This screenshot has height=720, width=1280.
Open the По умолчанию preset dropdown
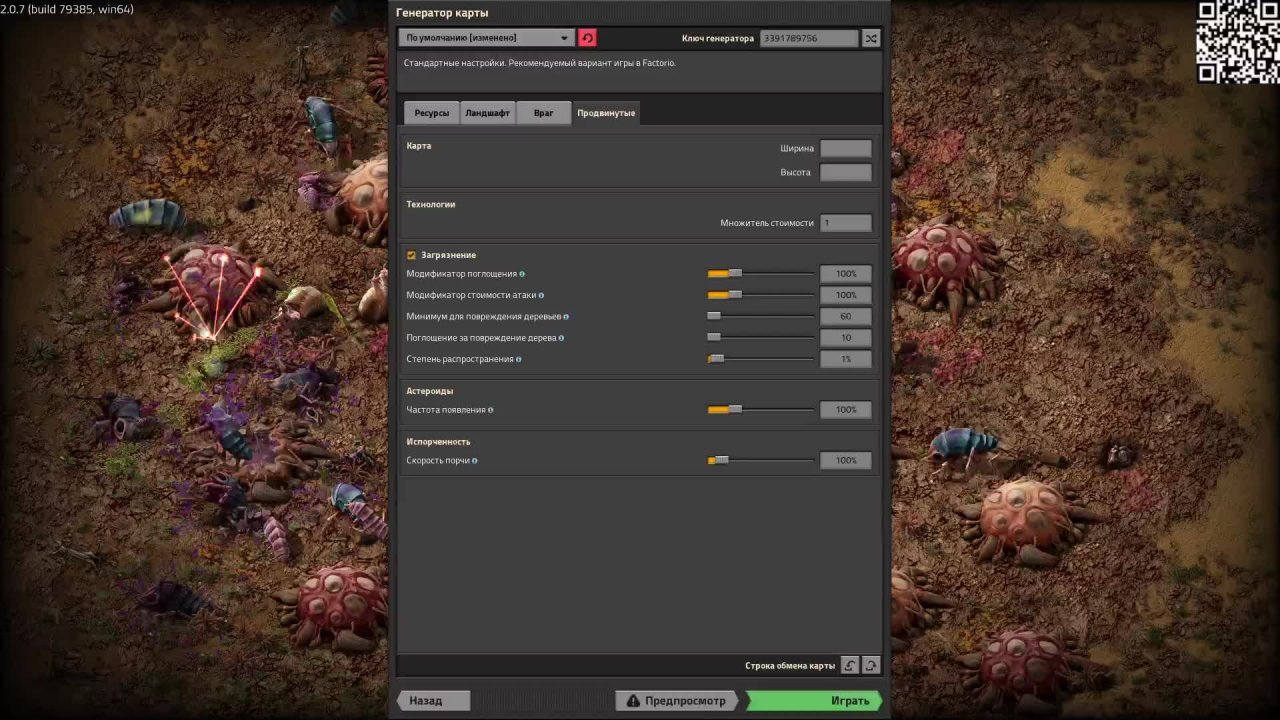click(x=486, y=38)
